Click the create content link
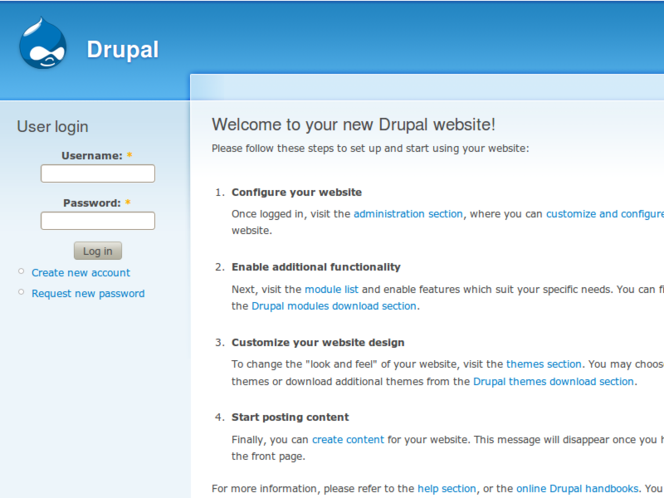The image size is (664, 498). tap(348, 440)
